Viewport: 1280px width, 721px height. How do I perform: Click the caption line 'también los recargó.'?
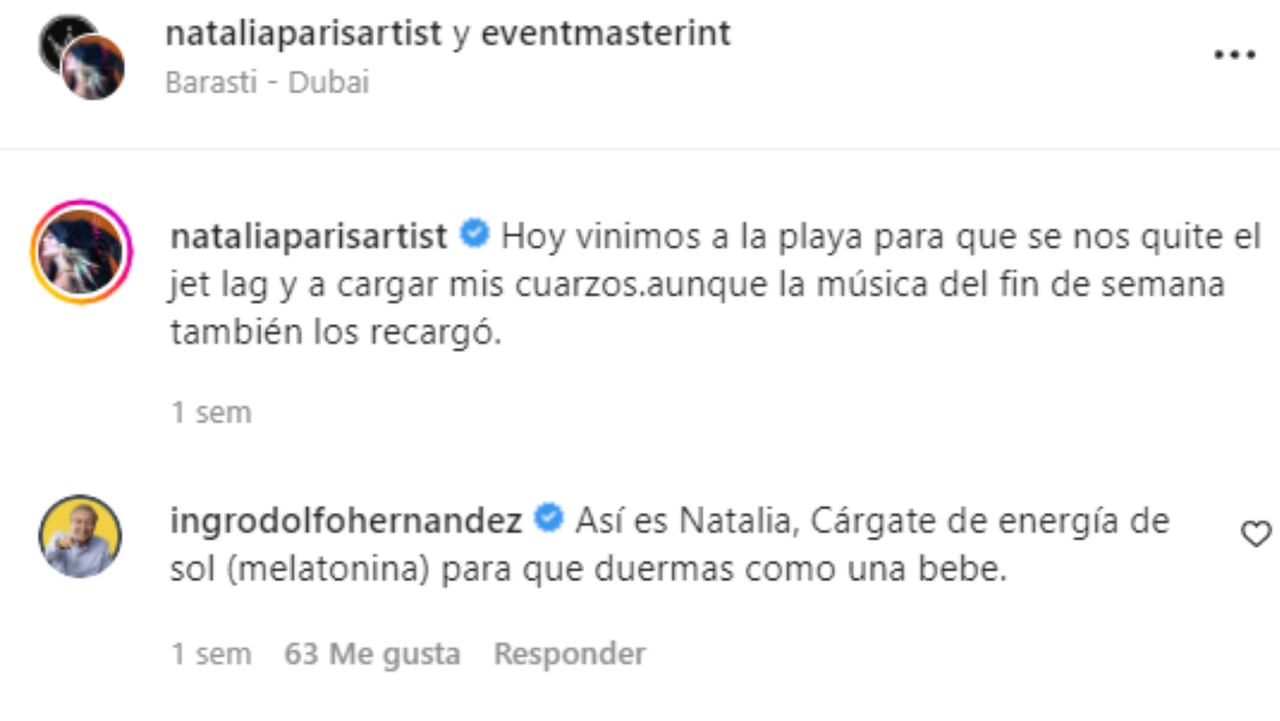pyautogui.click(x=334, y=333)
